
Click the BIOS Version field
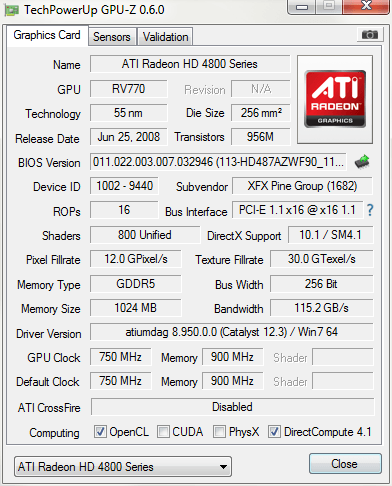coord(218,162)
